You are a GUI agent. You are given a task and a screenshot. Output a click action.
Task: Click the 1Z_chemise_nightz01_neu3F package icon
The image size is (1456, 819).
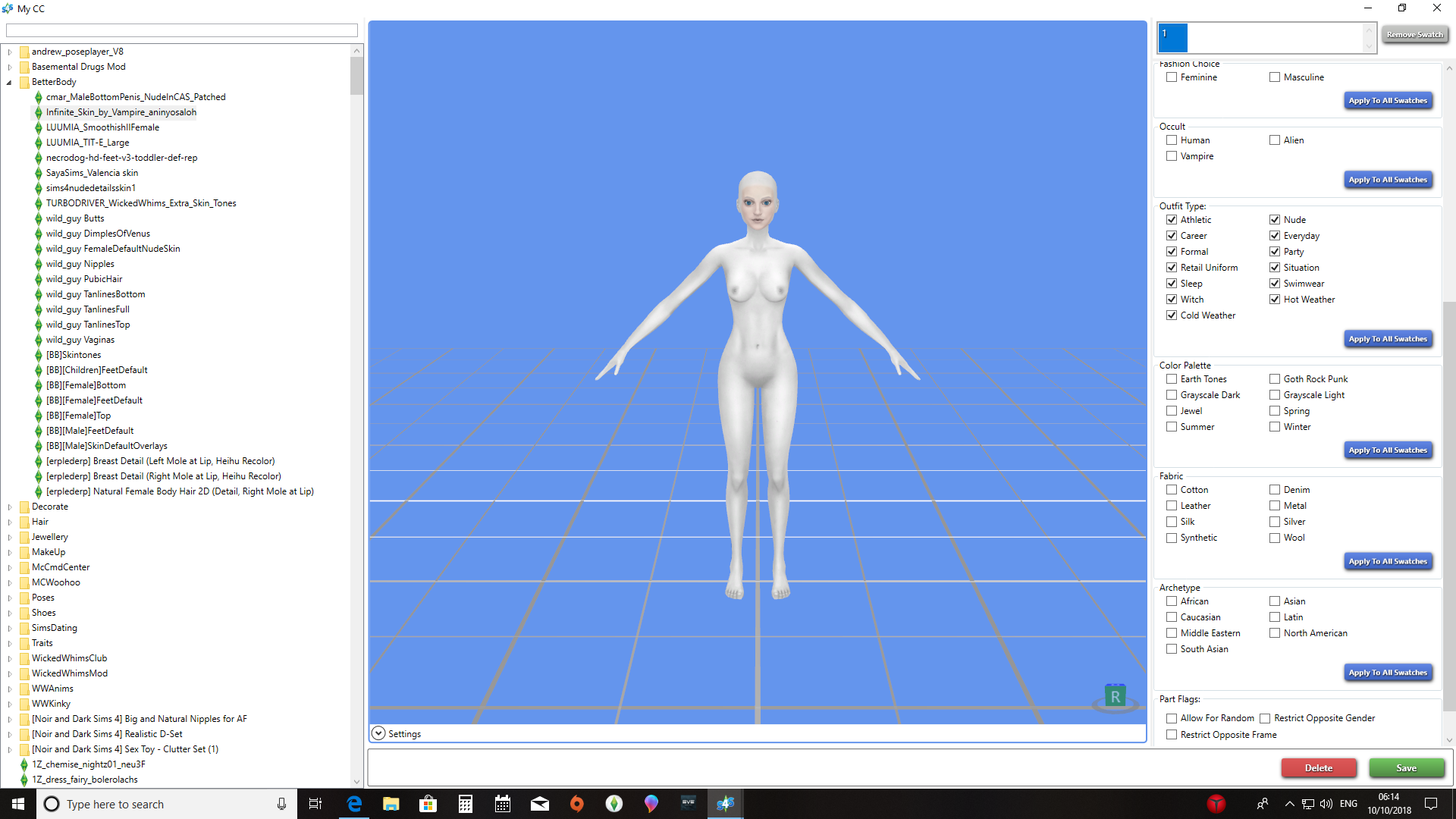tap(24, 764)
